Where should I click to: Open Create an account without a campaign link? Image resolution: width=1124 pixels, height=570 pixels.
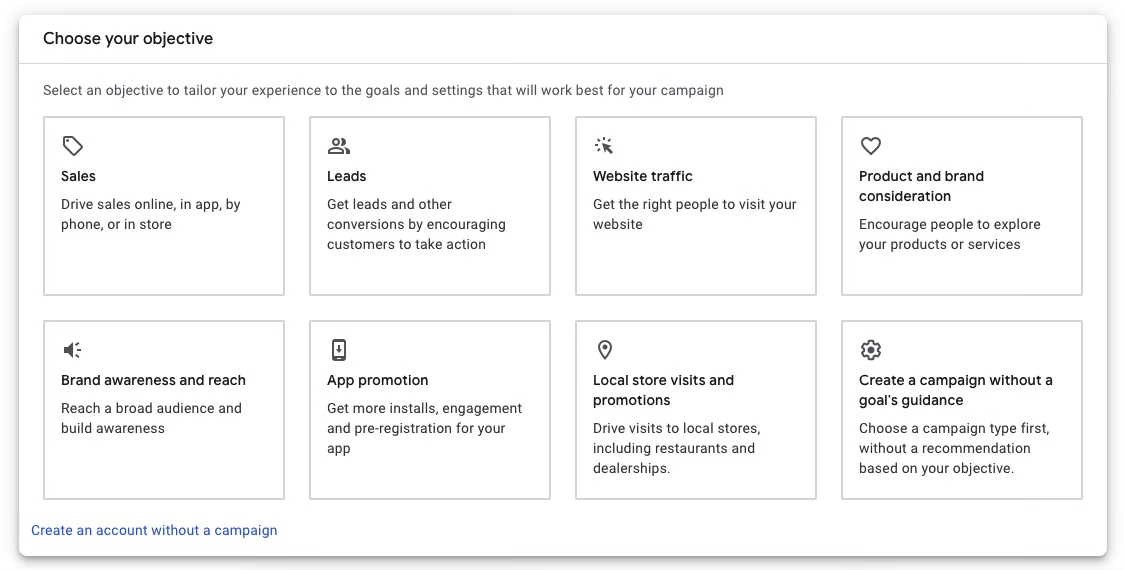[x=154, y=531]
